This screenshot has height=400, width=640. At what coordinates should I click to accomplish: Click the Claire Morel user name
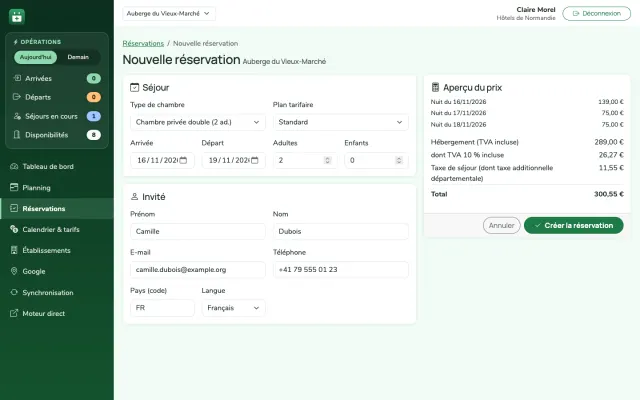[536, 9]
